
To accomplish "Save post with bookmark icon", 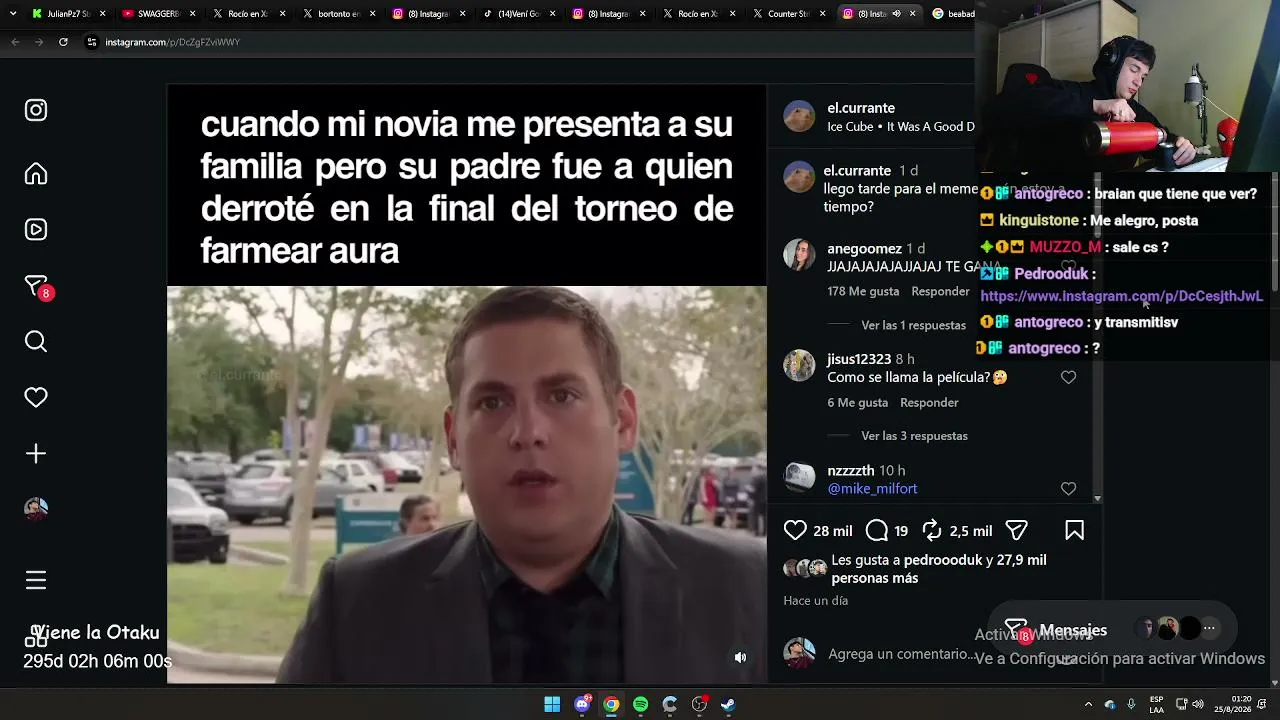I will pos(1075,531).
